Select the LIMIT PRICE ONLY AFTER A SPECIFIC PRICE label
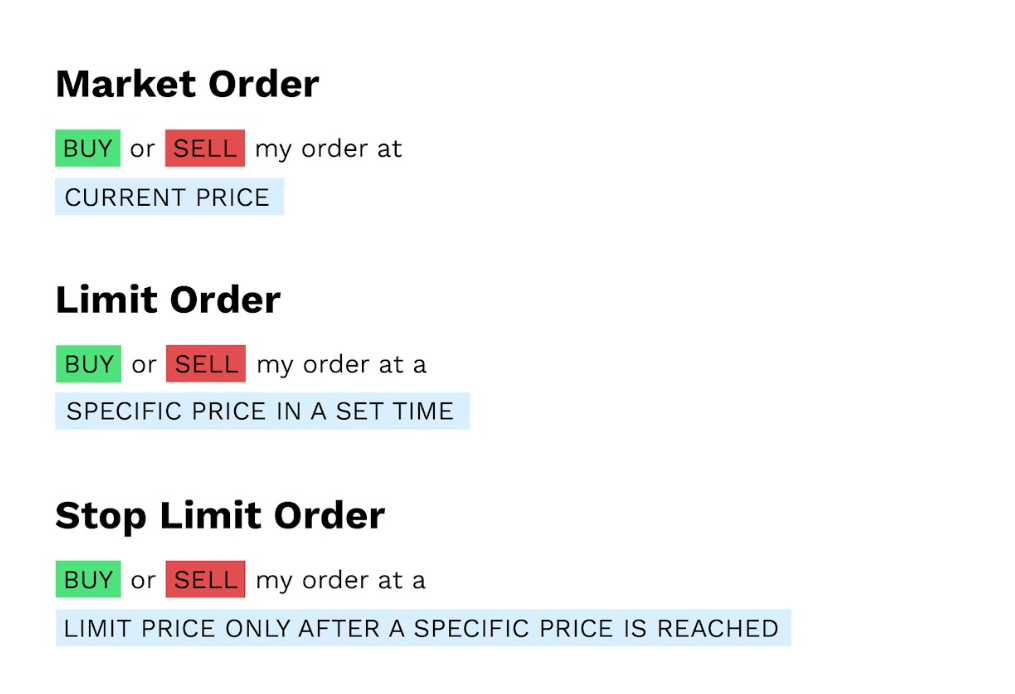 click(423, 628)
